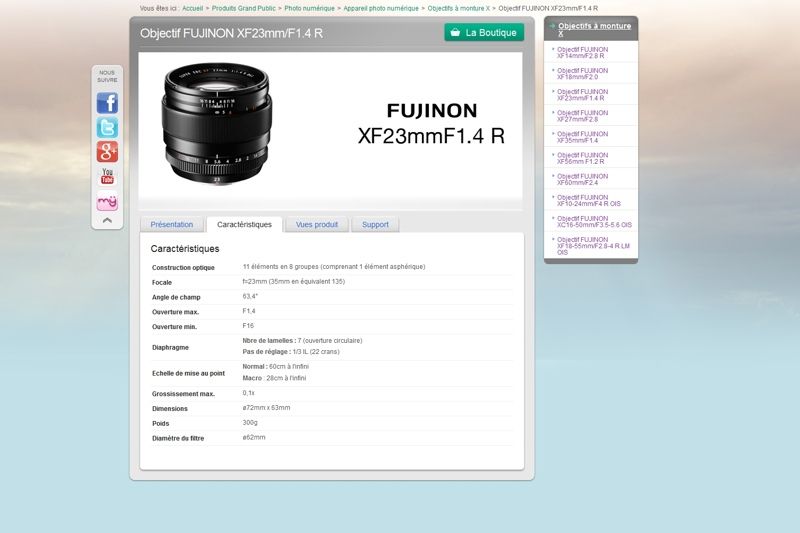Click the Caractéristiques section heading
The width and height of the screenshot is (800, 533).
[185, 248]
